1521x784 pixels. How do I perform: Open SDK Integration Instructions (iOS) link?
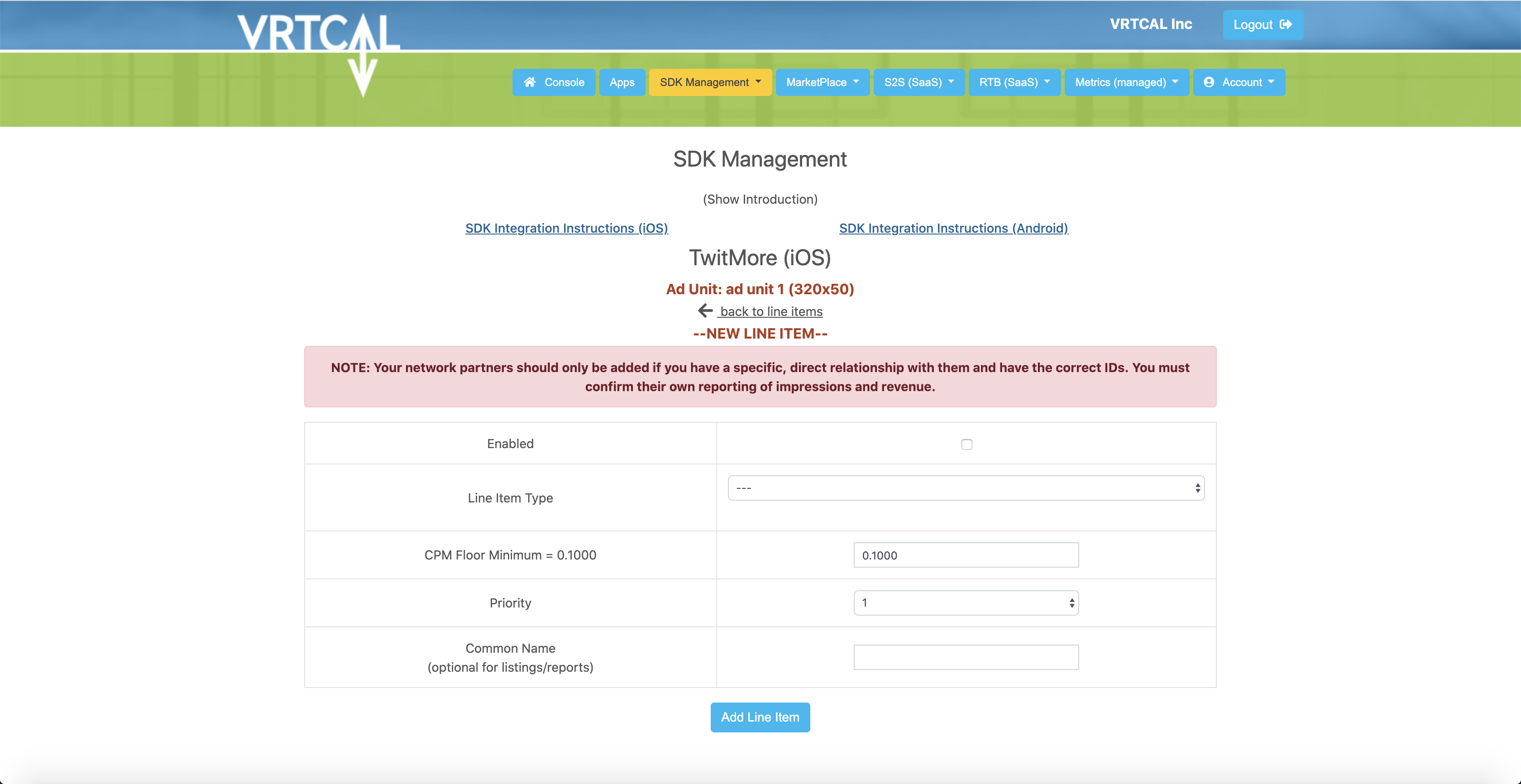click(x=566, y=228)
